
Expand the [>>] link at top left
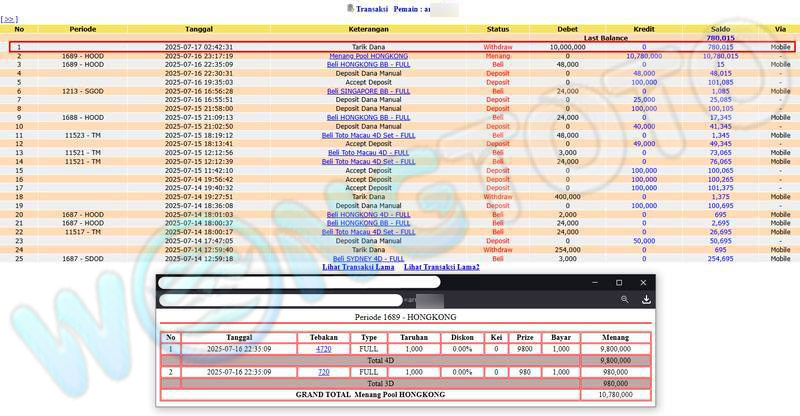[x=9, y=19]
